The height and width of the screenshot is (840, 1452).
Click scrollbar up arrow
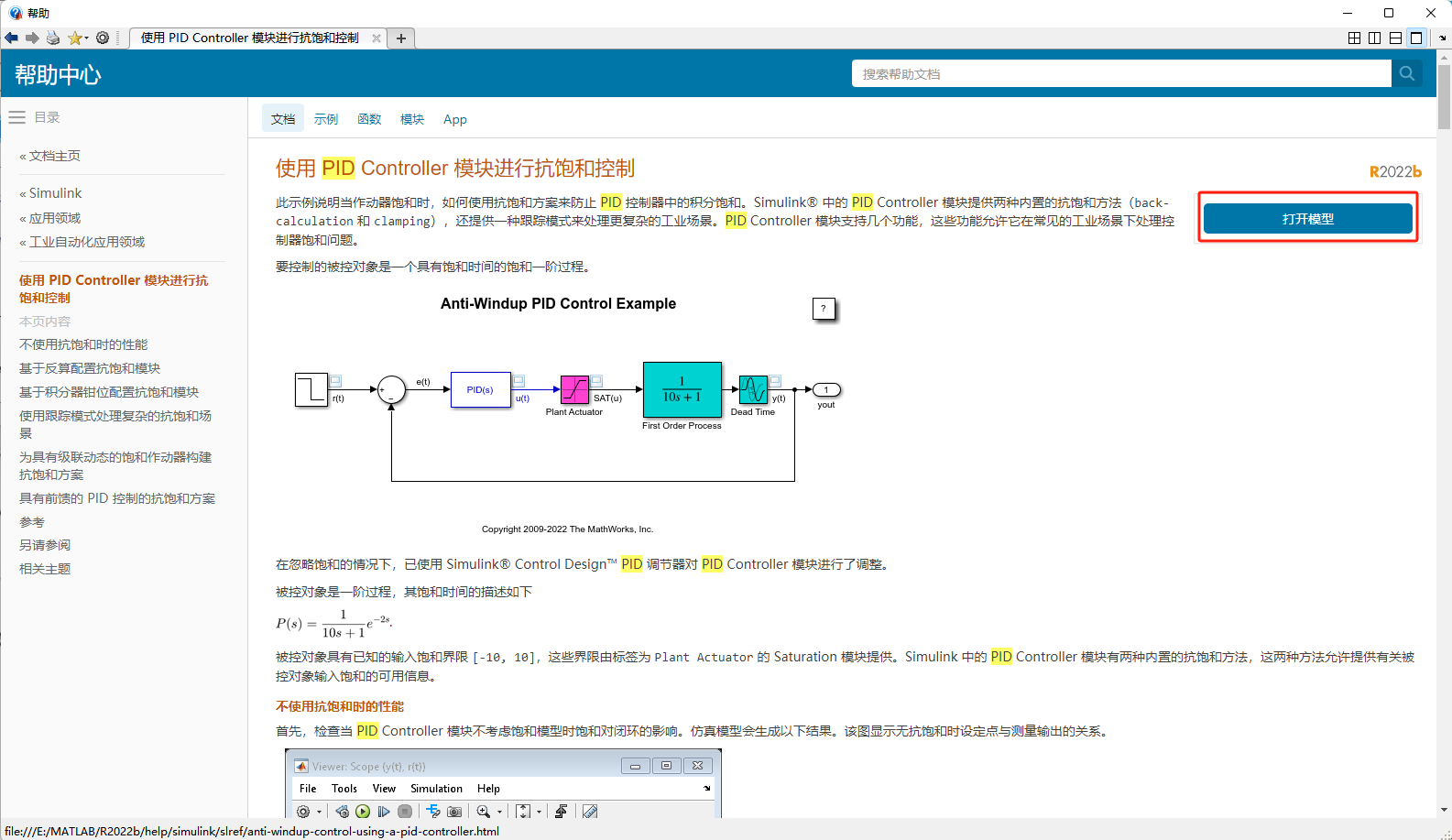[1444, 58]
